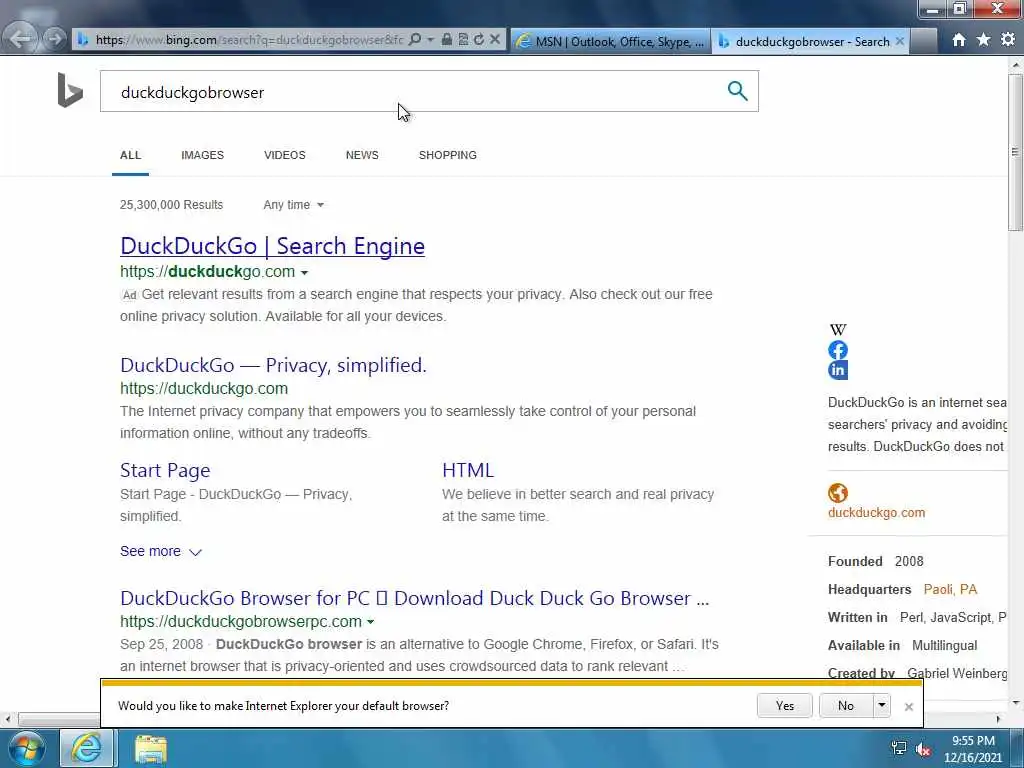1024x768 pixels.
Task: Go forward with the browser Forward arrow
Action: 55,39
